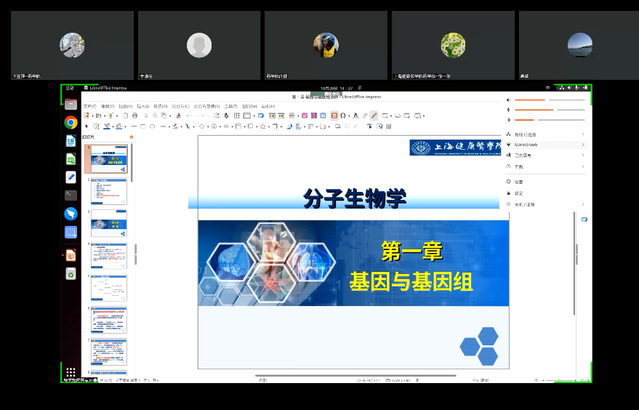639x410 pixels.
Task: Expand the Wi-Fi network submenu chevron
Action: coord(583,145)
